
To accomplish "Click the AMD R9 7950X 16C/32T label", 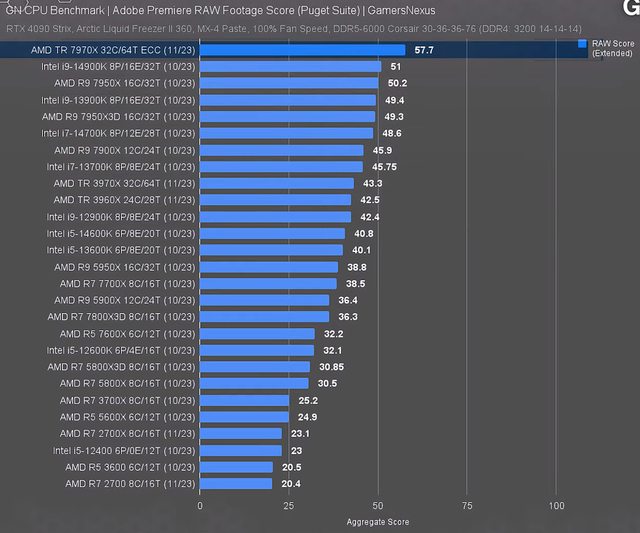I will 124,83.
